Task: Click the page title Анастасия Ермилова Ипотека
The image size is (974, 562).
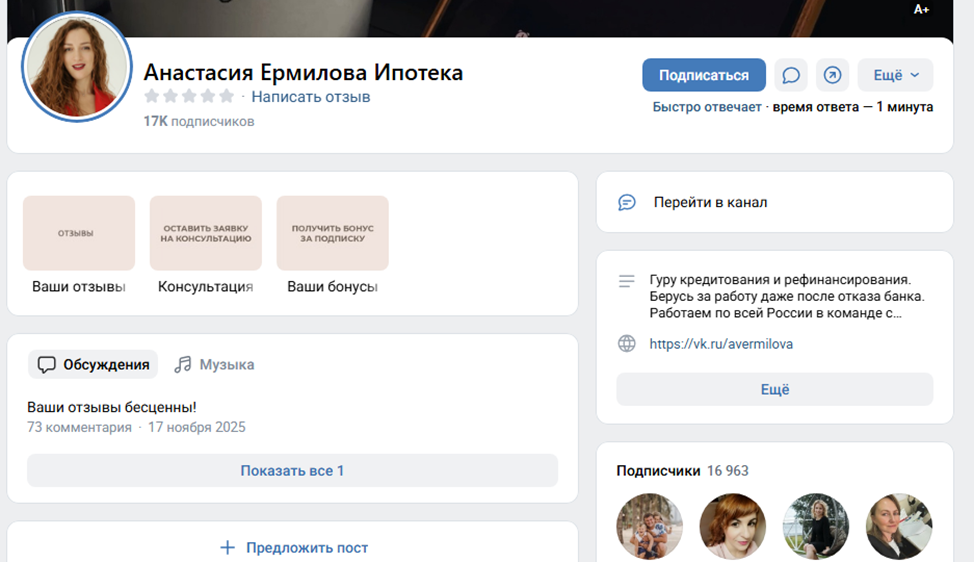Action: tap(303, 73)
